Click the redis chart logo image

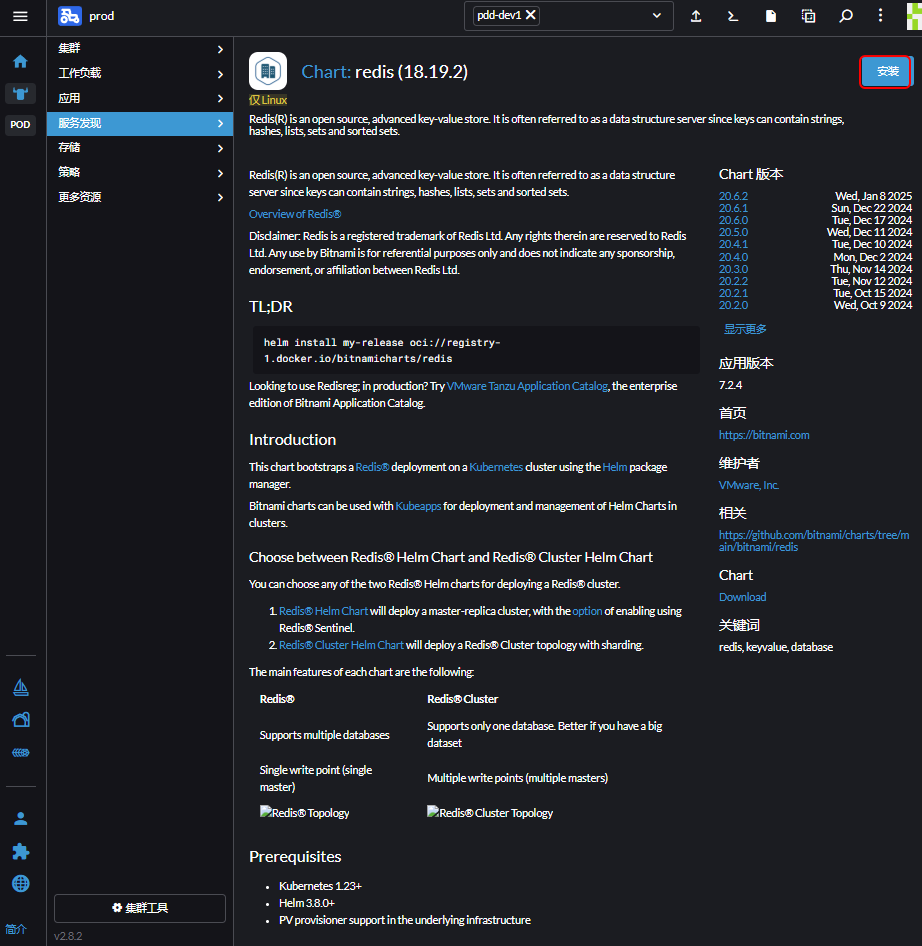point(268,71)
